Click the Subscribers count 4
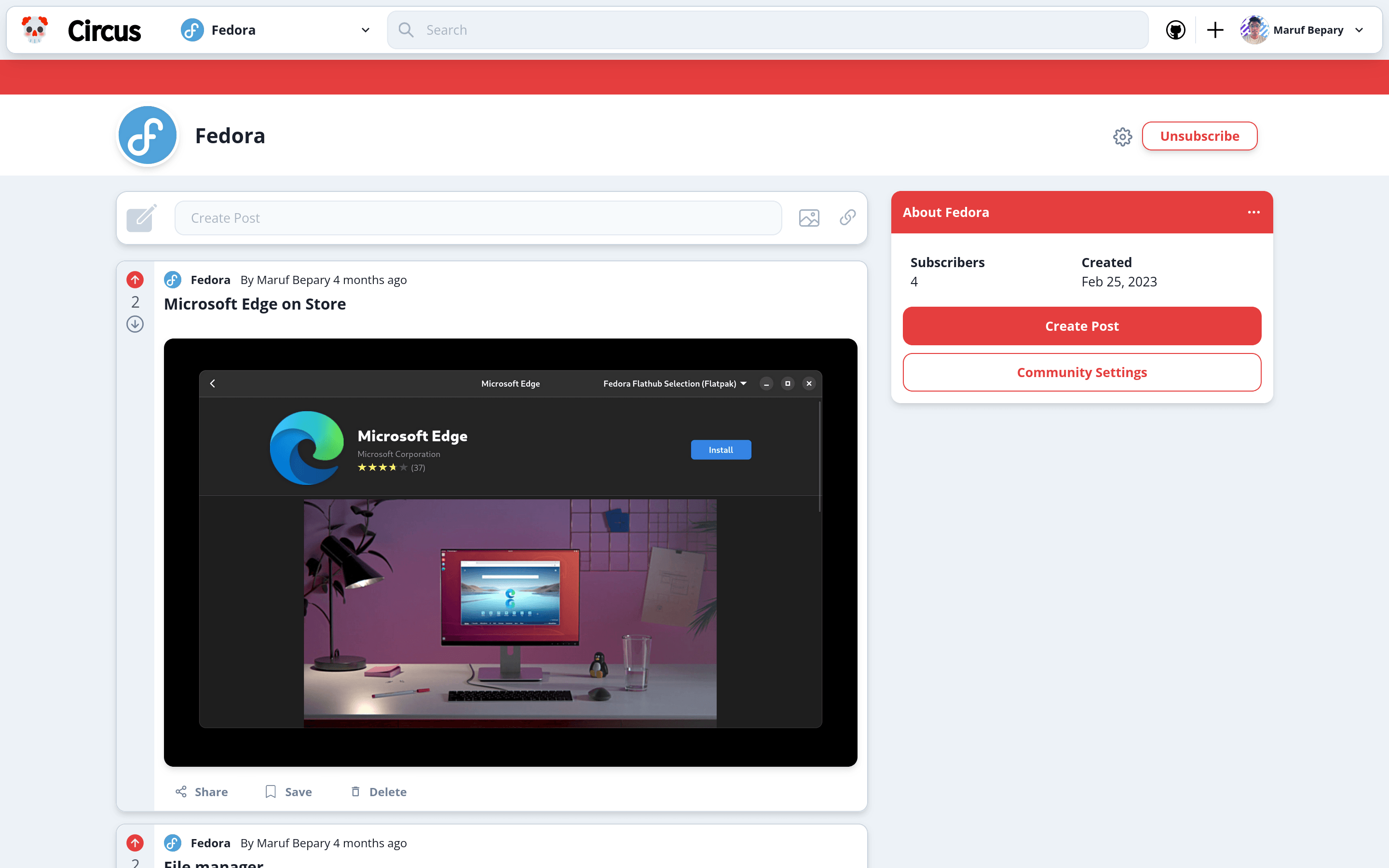The image size is (1389, 868). pyautogui.click(x=914, y=282)
